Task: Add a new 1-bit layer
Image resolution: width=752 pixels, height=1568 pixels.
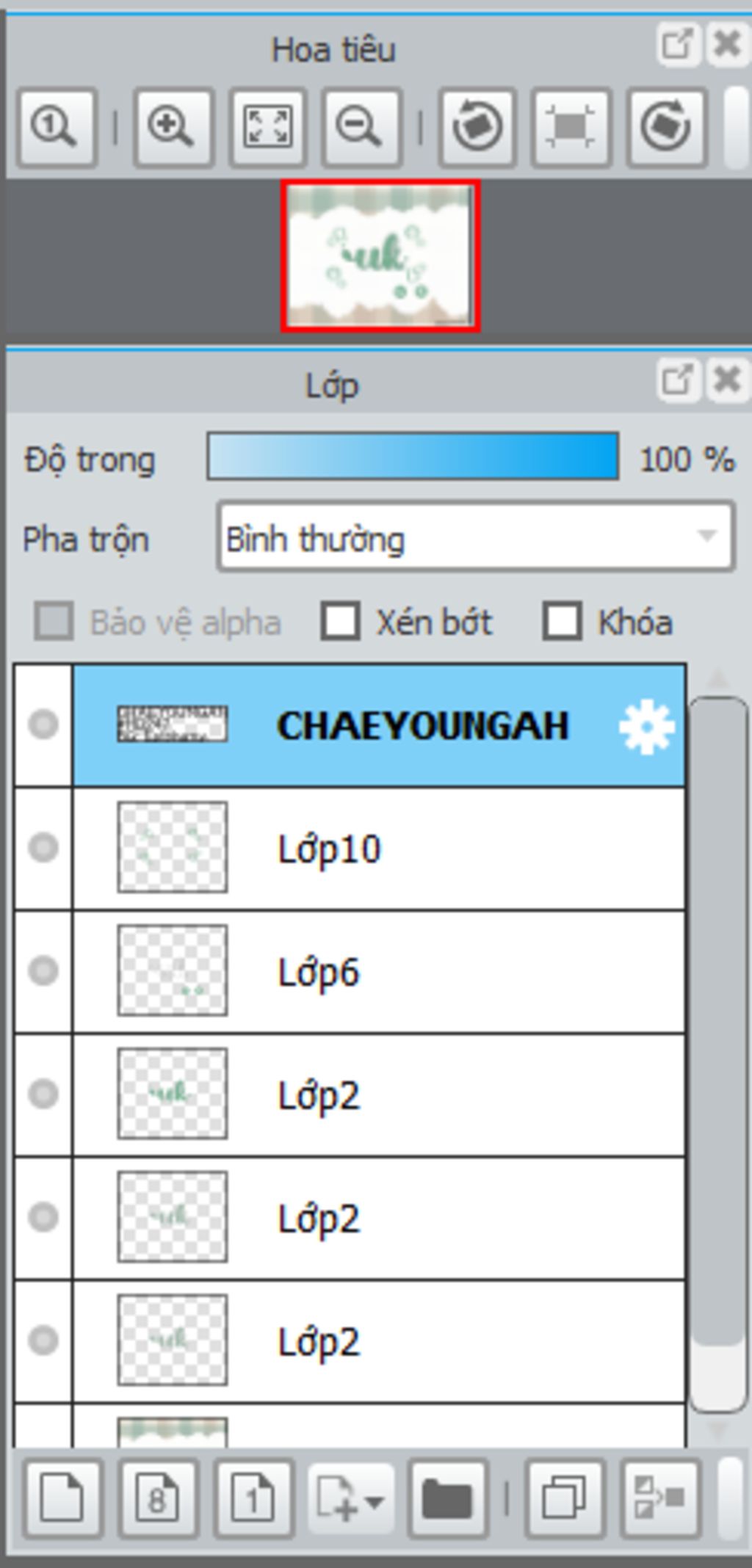Action: (x=253, y=1498)
